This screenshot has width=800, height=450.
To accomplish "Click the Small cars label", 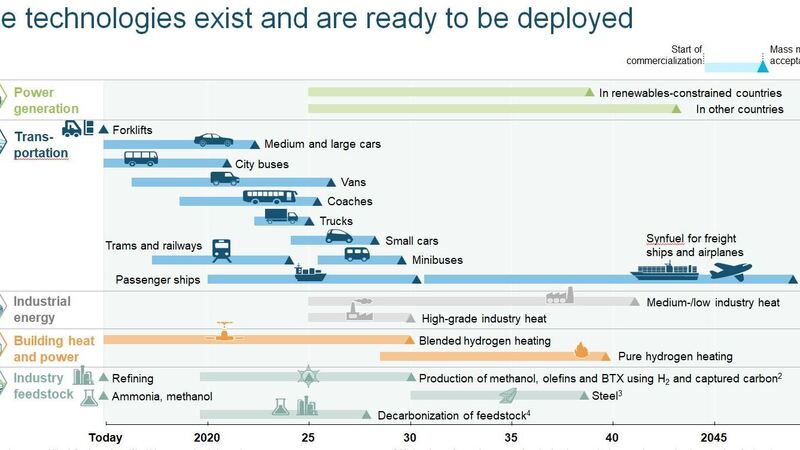I will [x=411, y=241].
